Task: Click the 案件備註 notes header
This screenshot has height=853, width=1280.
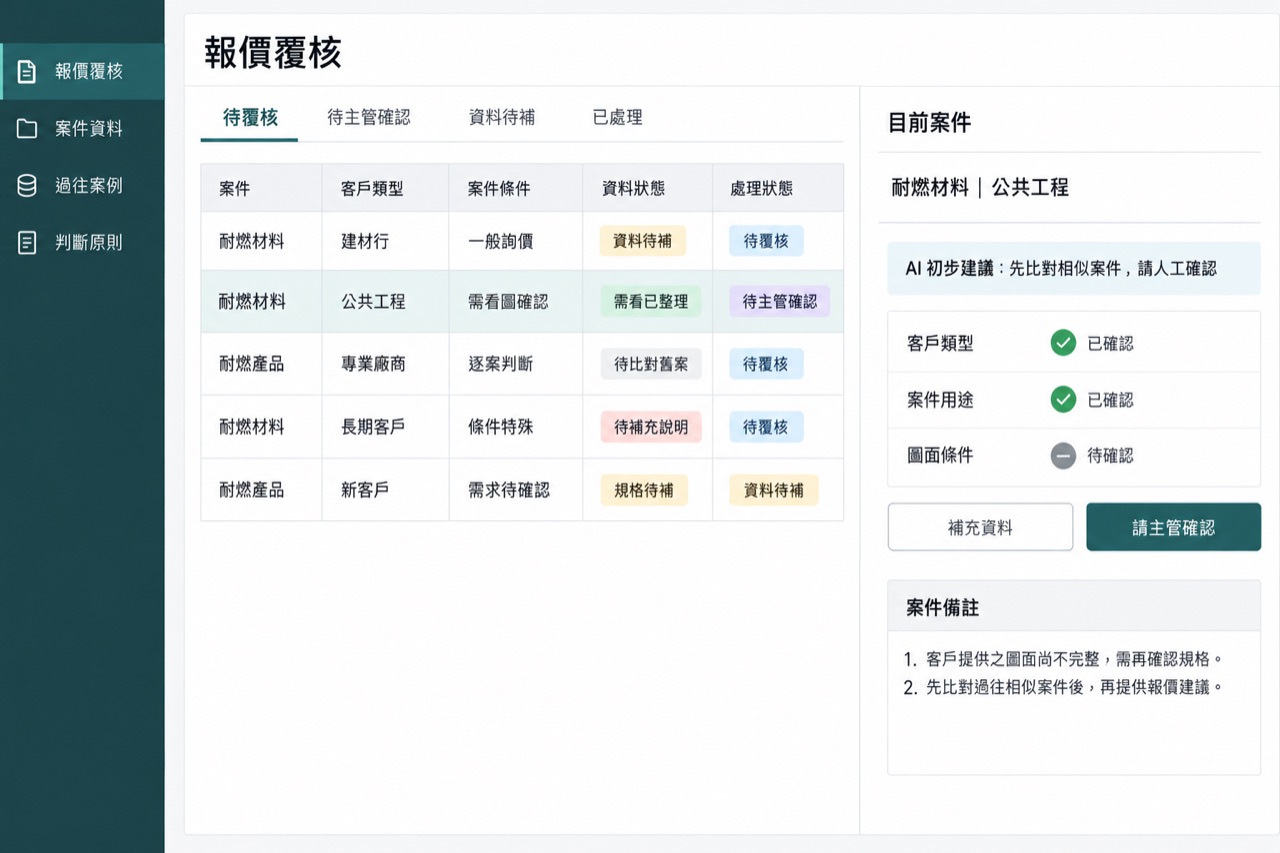Action: pyautogui.click(x=1074, y=607)
